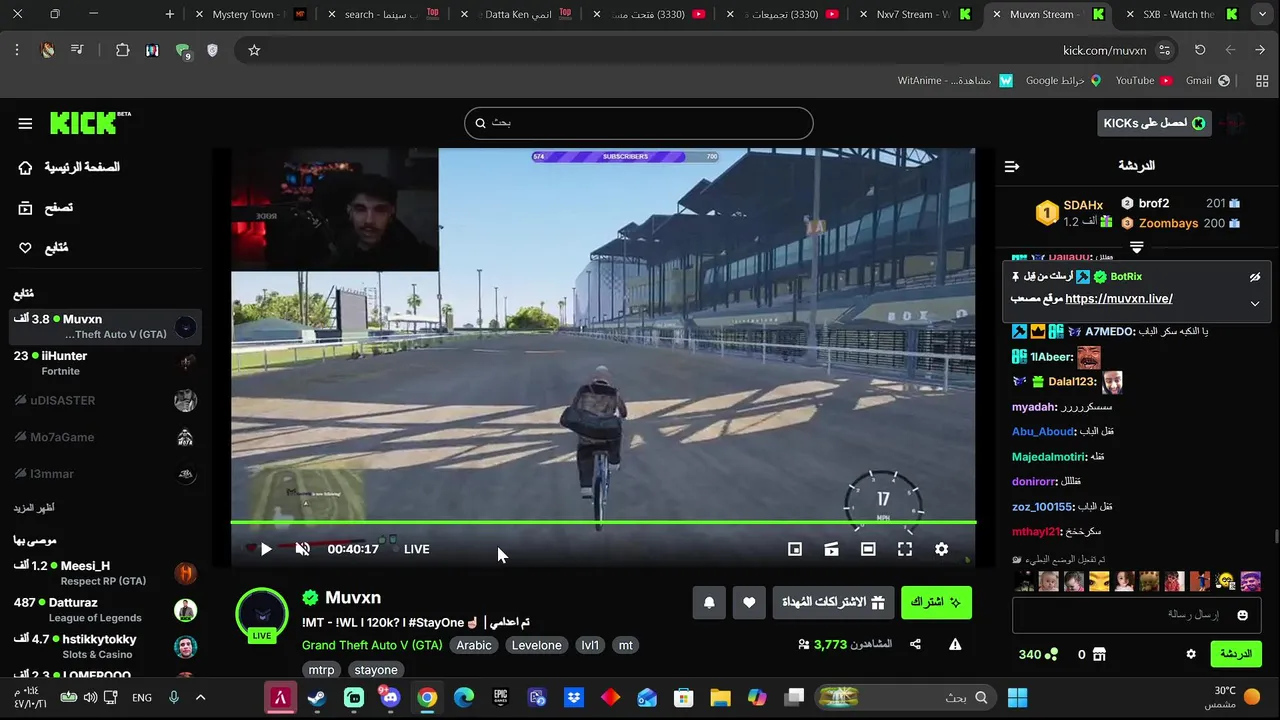Open the chat shop icon
1280x720 pixels.
(x=1099, y=655)
